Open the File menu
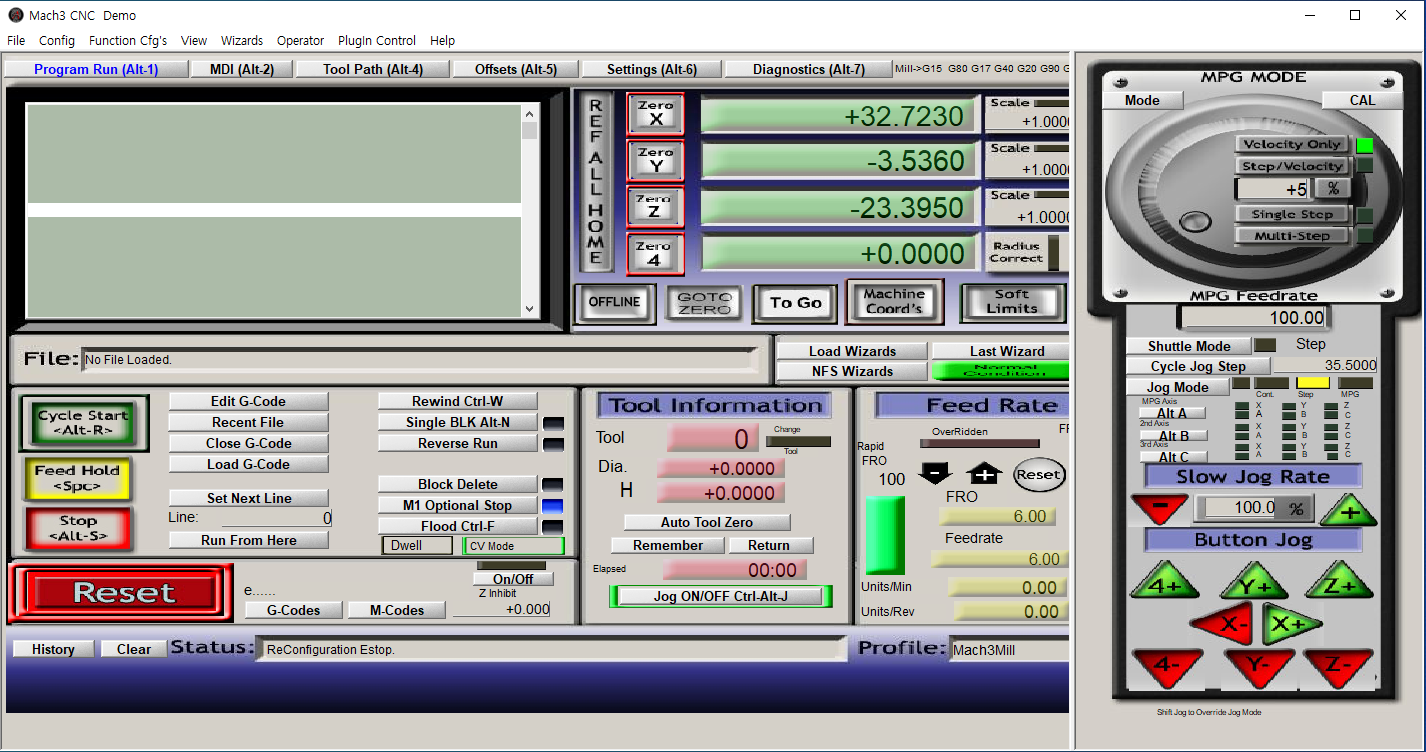 [16, 41]
